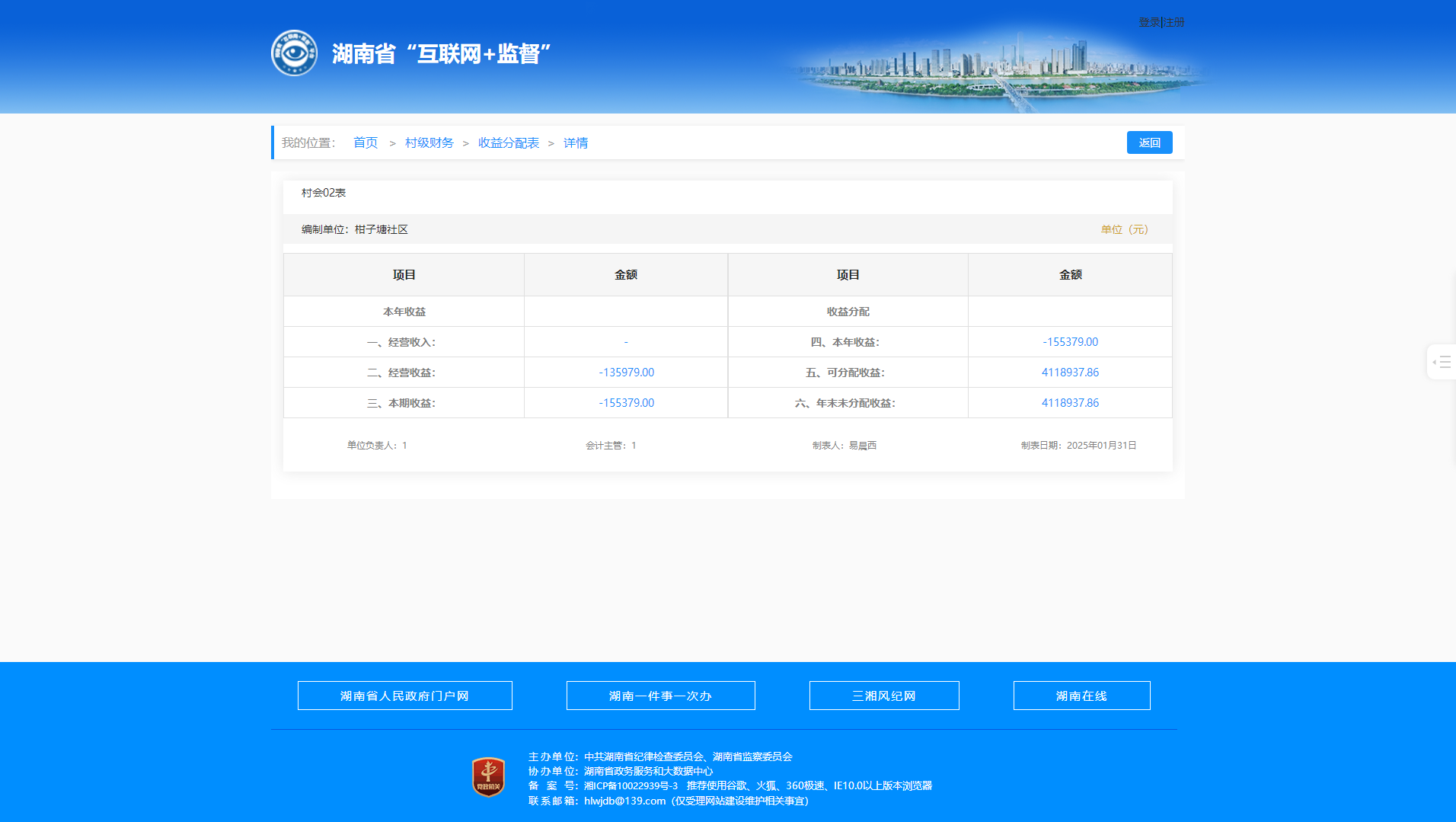The height and width of the screenshot is (822, 1456).
Task: Select 收益分配表 breadcrumb link
Action: [508, 143]
